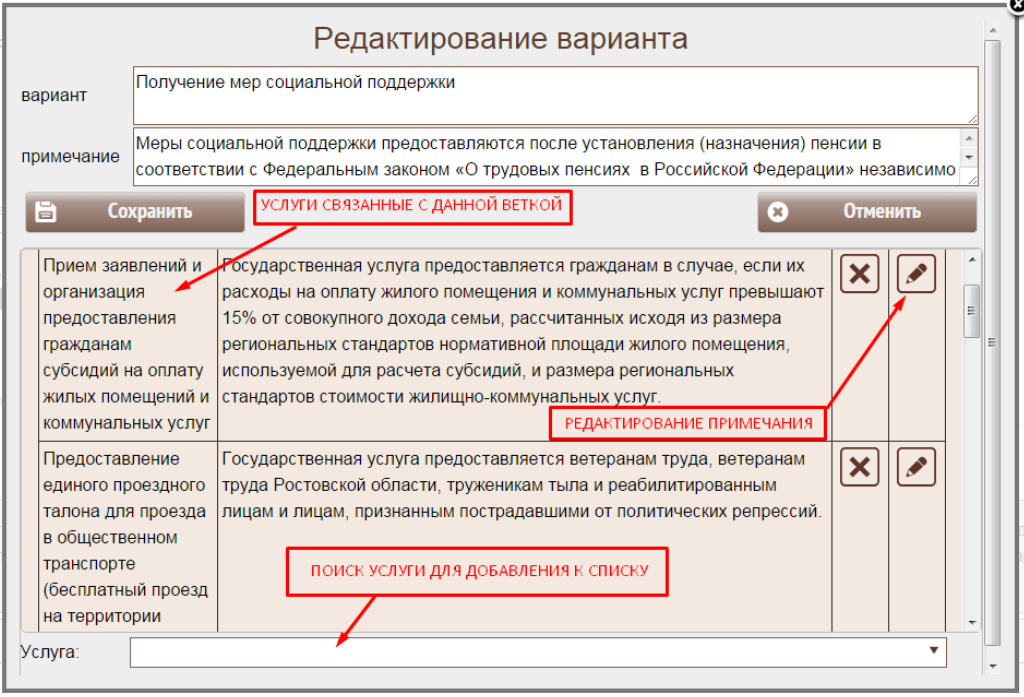Click inside the вариант text field
Image resolution: width=1024 pixels, height=697 pixels.
(555, 96)
